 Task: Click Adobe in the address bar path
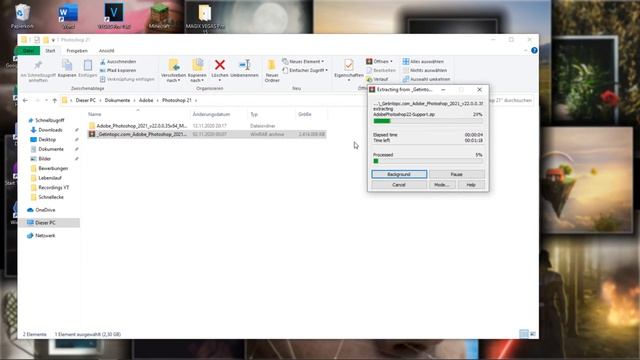pos(146,100)
